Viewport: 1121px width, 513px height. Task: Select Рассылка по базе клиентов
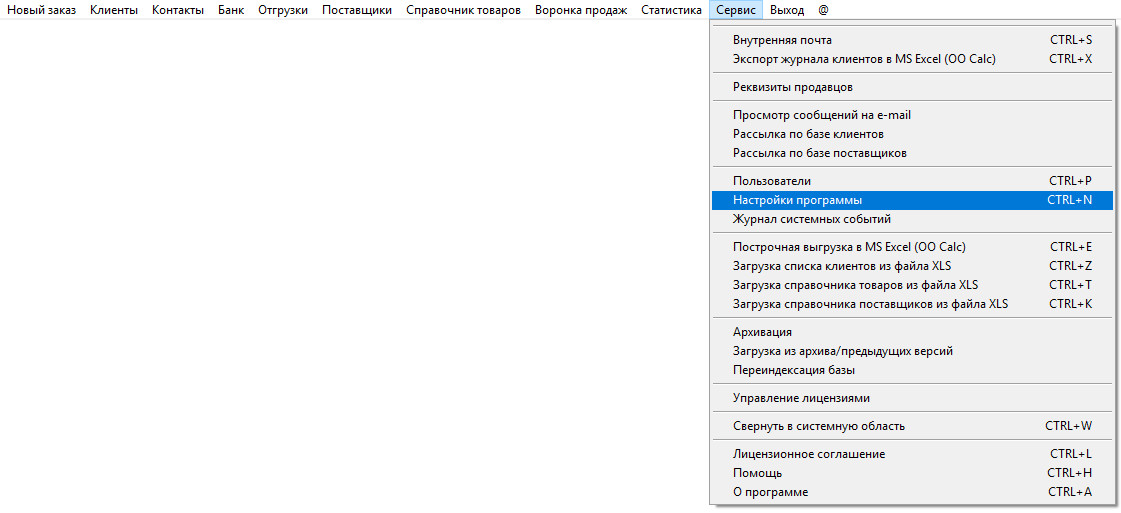(x=808, y=134)
